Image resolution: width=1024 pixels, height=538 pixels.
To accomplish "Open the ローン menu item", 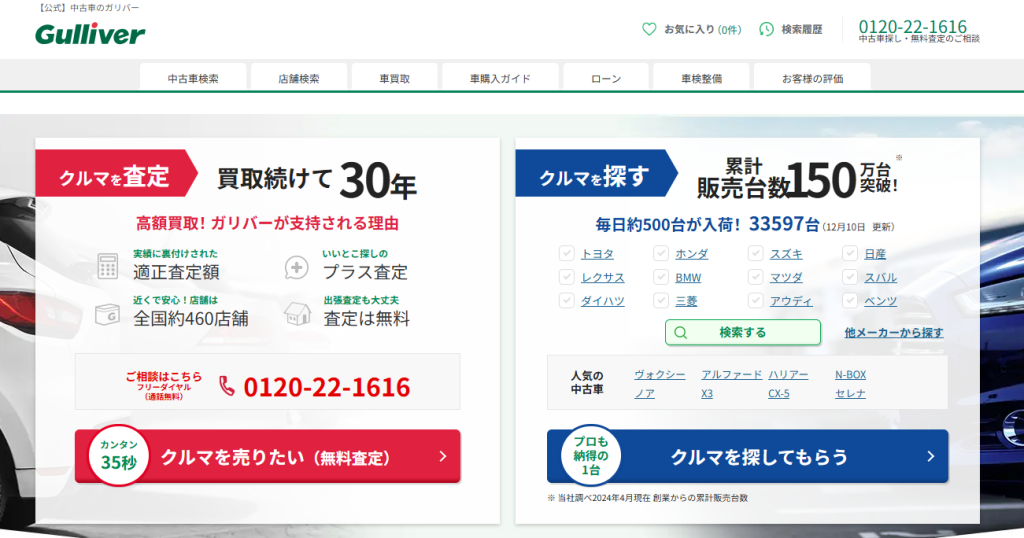I will click(x=605, y=78).
